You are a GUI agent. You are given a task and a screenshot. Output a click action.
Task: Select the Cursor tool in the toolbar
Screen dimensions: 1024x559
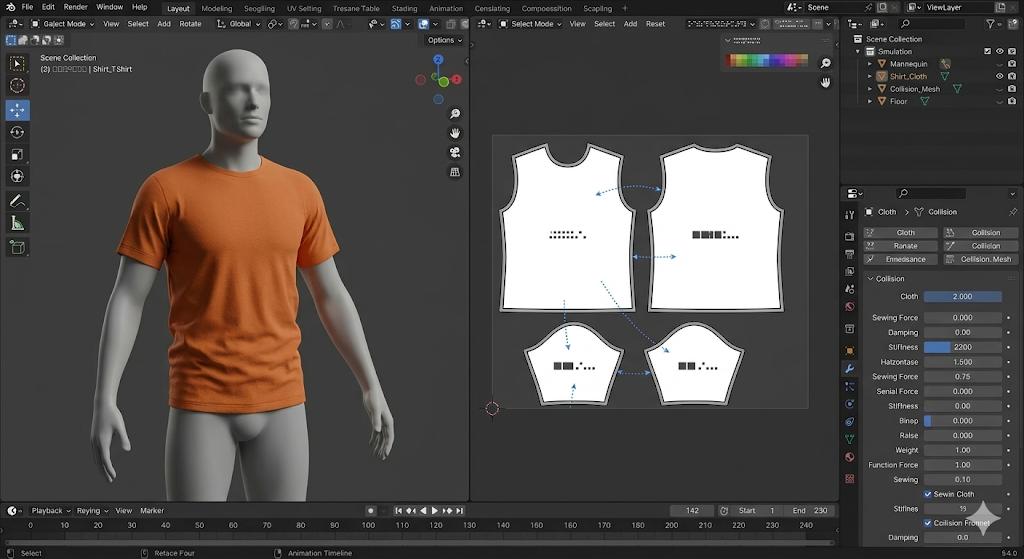[x=17, y=86]
